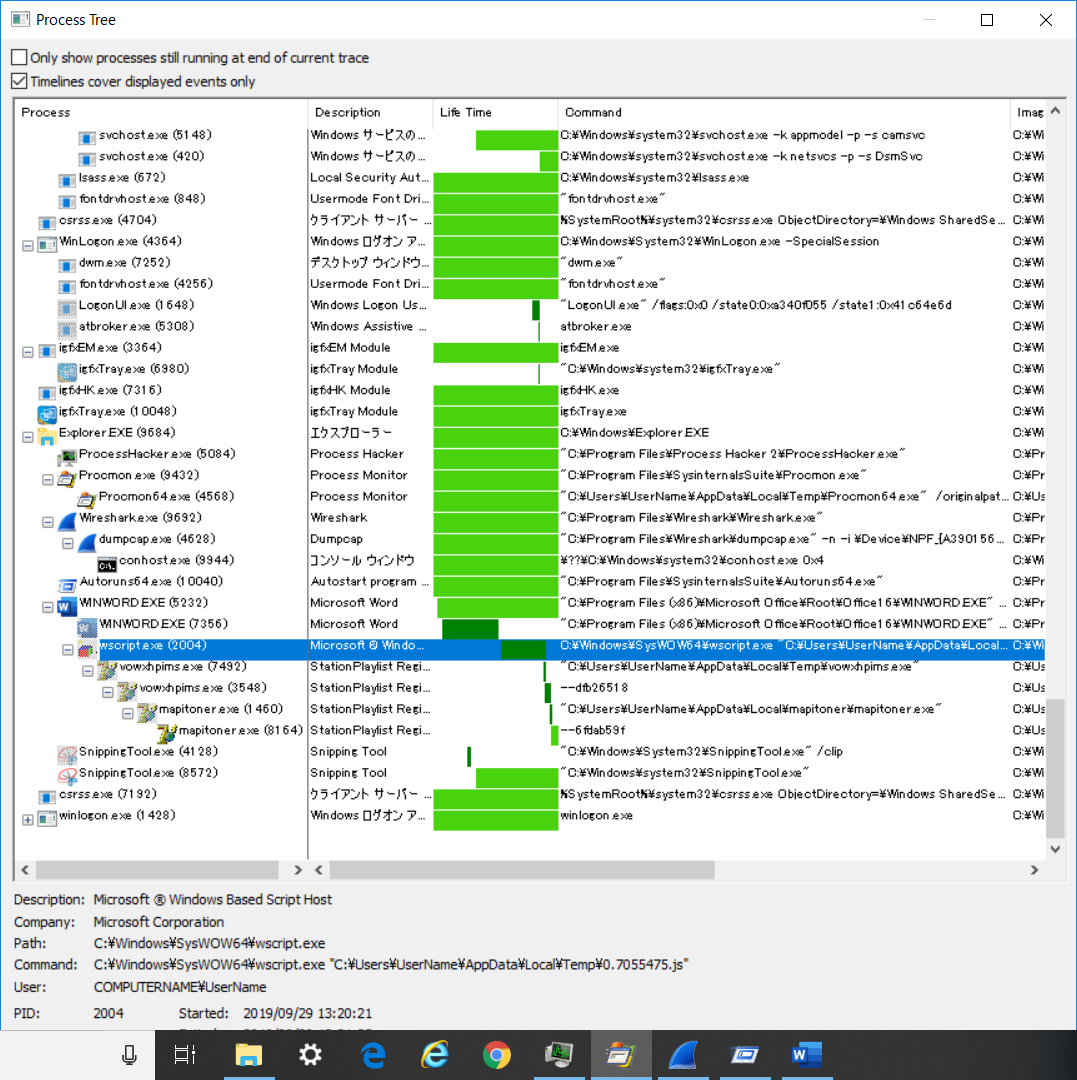
Task: Click WINWORD.EXE (7356) dark green timeline bar
Action: 470,628
